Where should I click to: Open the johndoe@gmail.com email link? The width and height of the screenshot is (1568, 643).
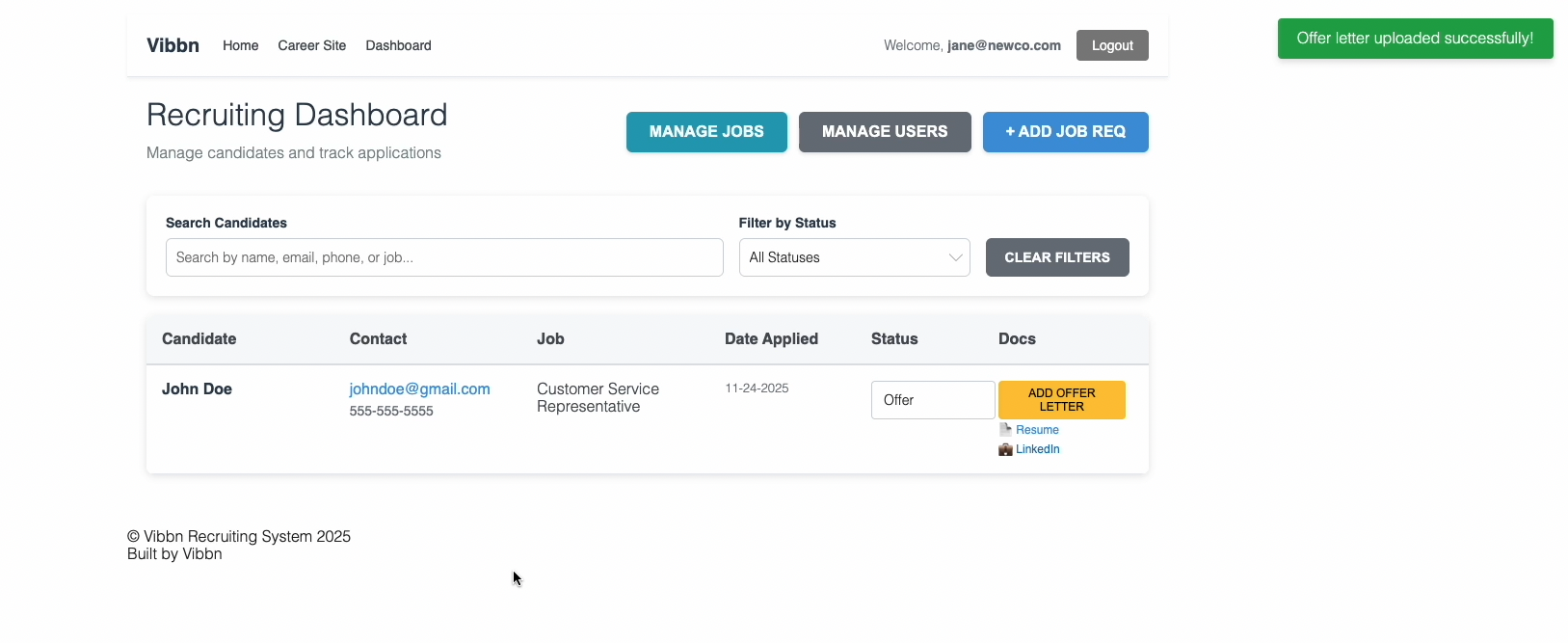419,389
